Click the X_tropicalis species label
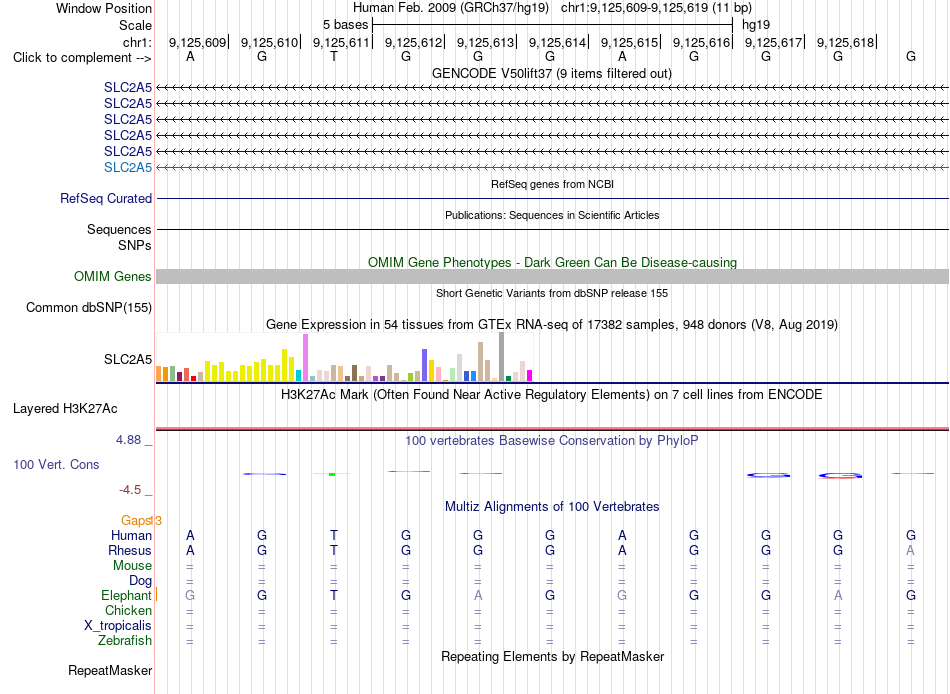950x694 pixels. click(x=118, y=626)
